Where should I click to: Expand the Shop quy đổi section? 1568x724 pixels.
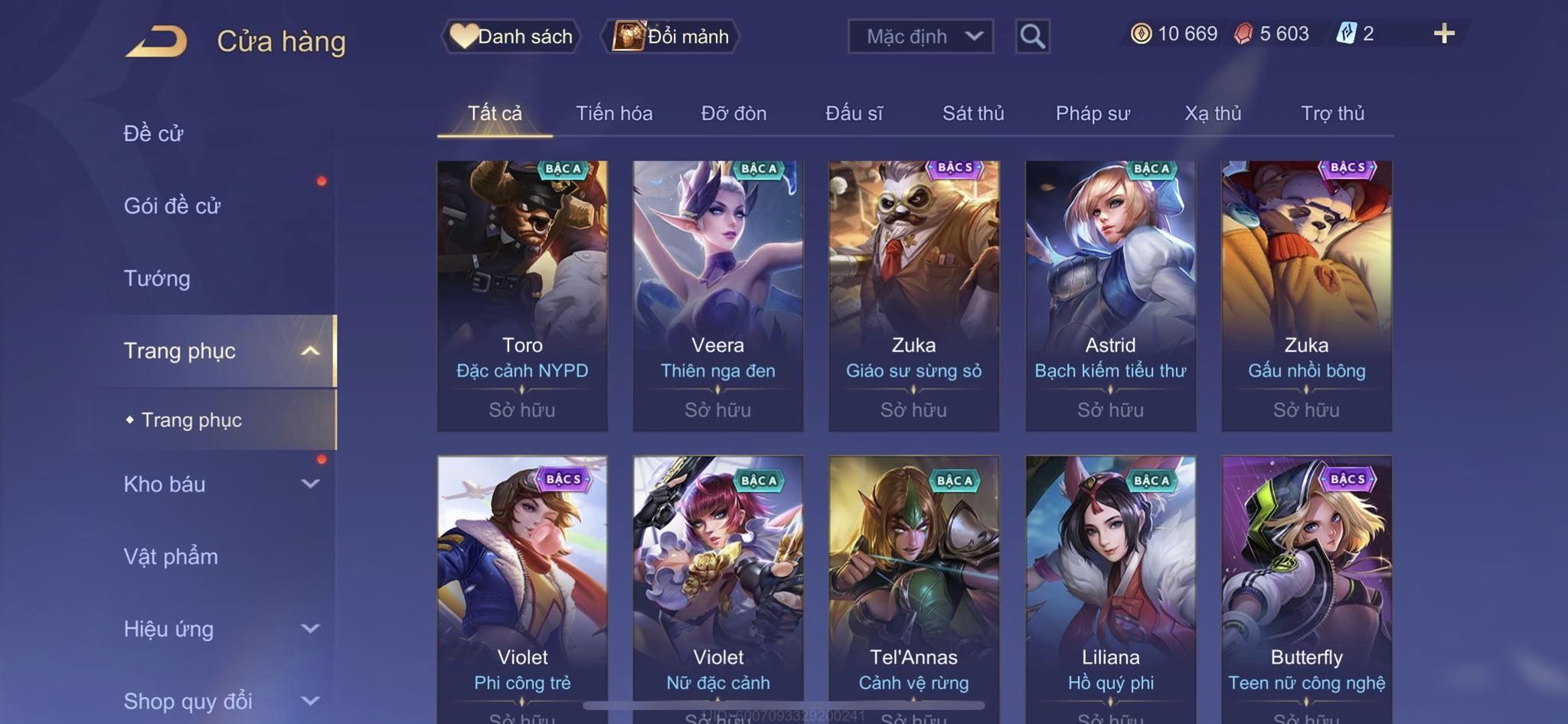220,700
